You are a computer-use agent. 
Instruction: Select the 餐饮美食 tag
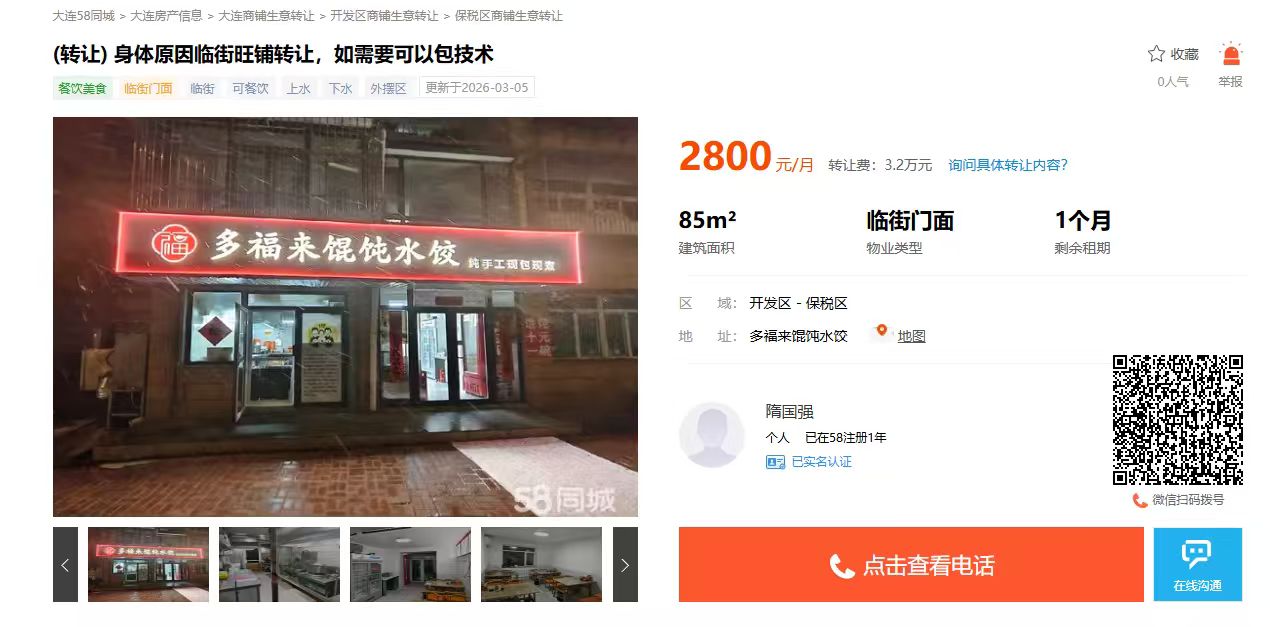[x=82, y=88]
